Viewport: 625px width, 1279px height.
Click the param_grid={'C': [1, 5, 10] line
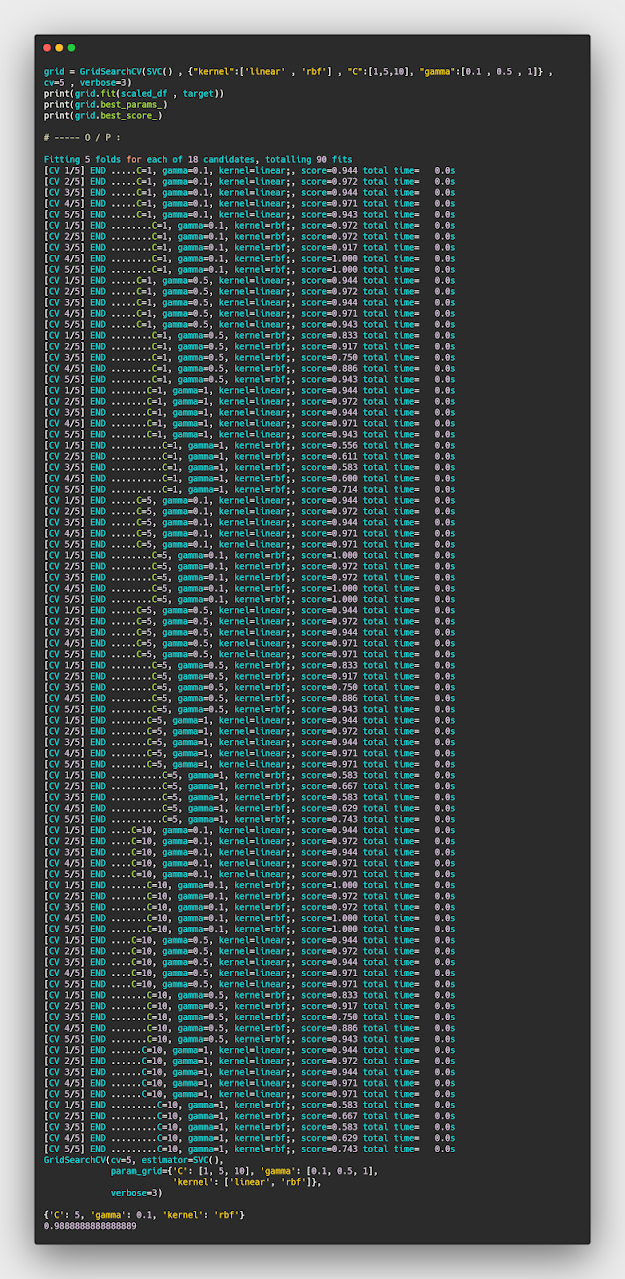(x=244, y=1170)
